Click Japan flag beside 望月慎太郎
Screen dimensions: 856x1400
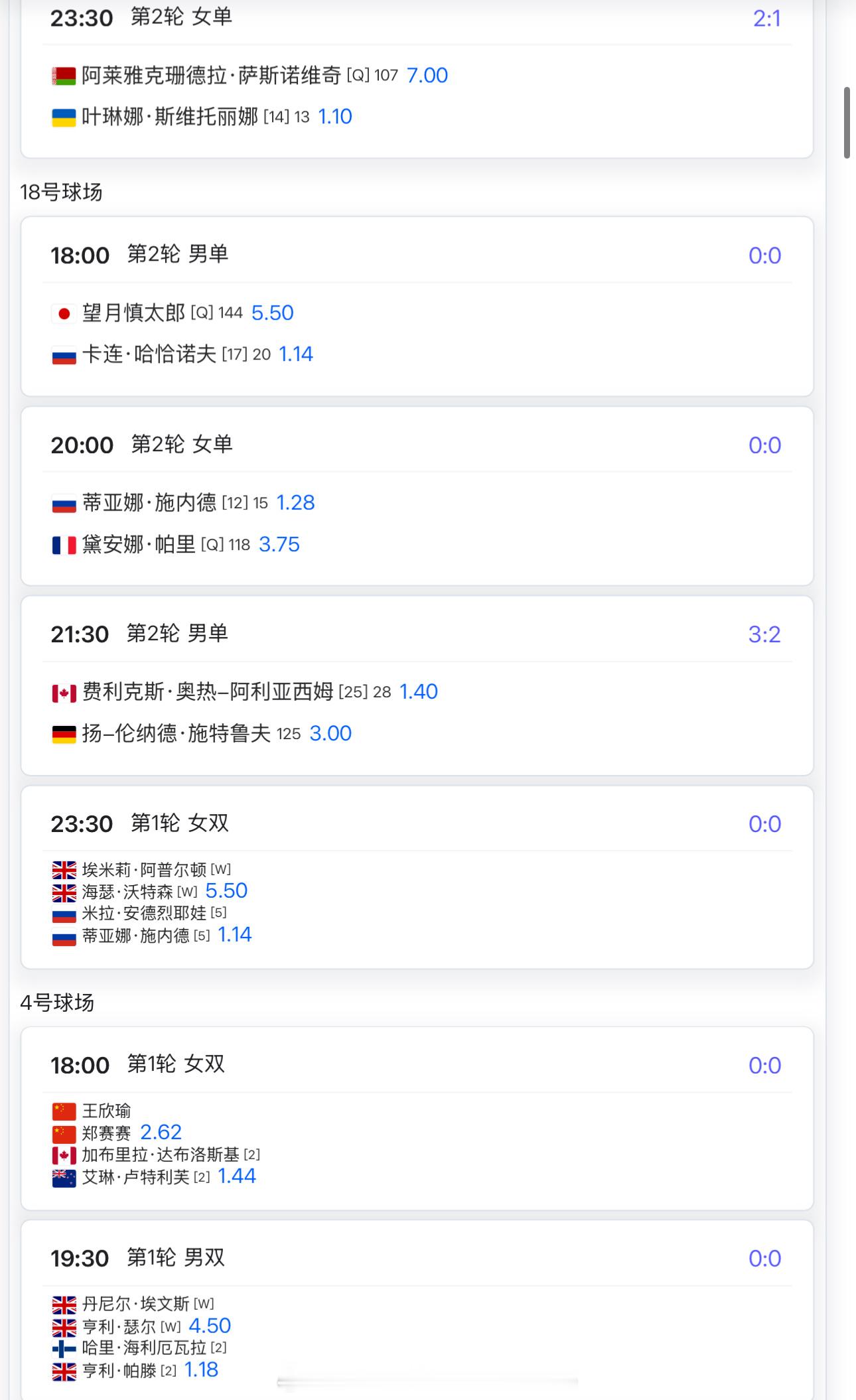coord(64,314)
